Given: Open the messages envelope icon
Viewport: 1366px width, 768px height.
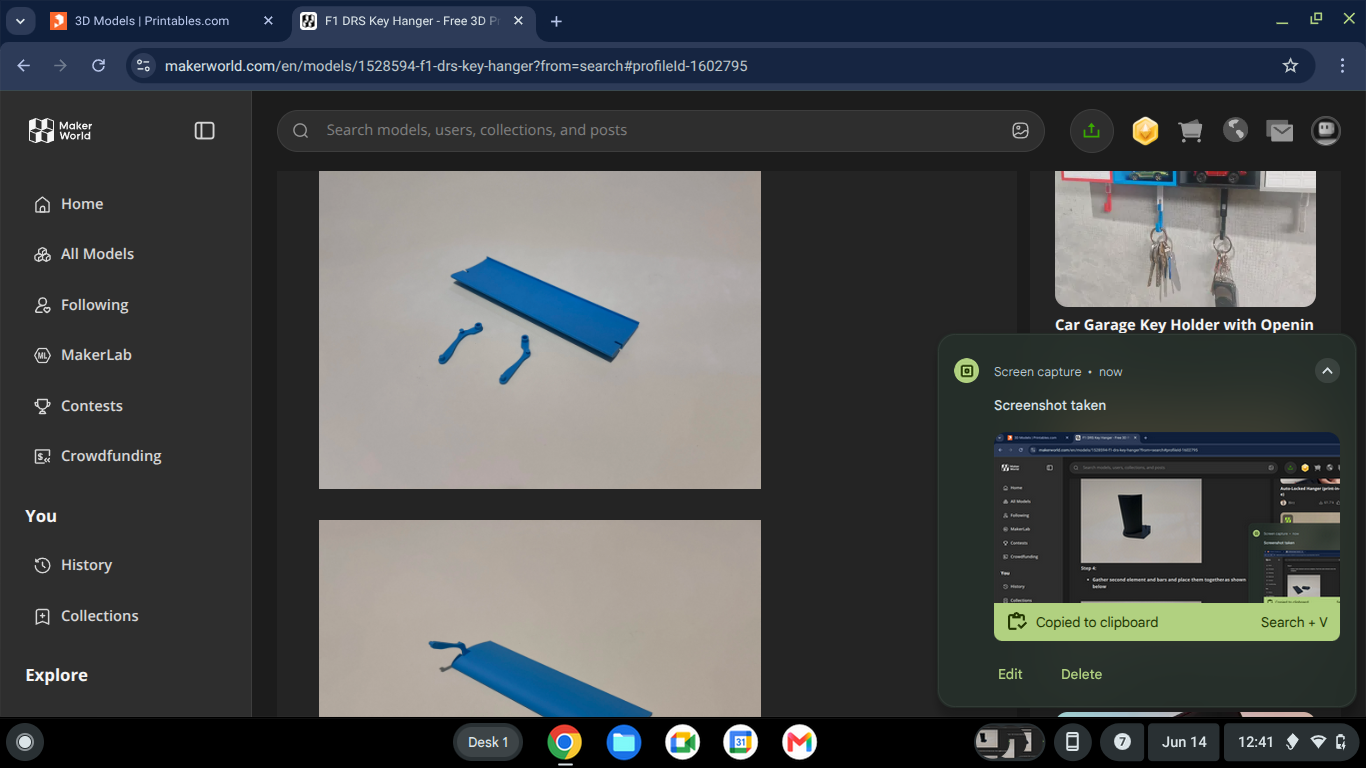Looking at the screenshot, I should pyautogui.click(x=1280, y=131).
